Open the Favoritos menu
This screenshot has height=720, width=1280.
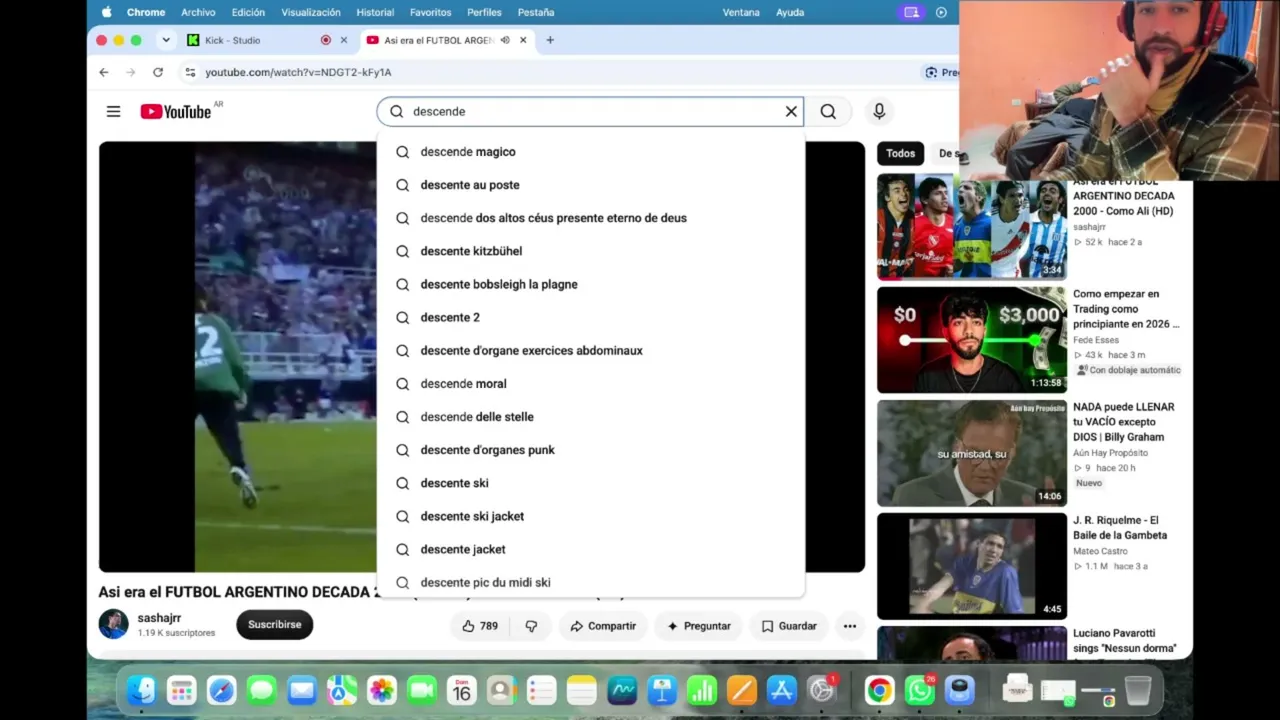[430, 12]
